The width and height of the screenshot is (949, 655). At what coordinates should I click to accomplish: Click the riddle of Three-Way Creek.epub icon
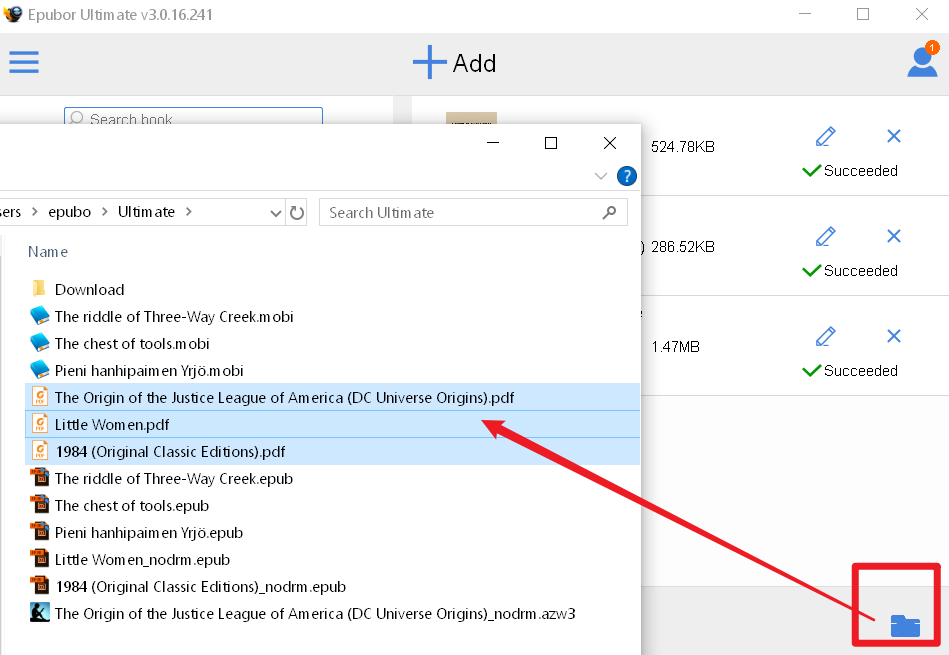[x=40, y=478]
